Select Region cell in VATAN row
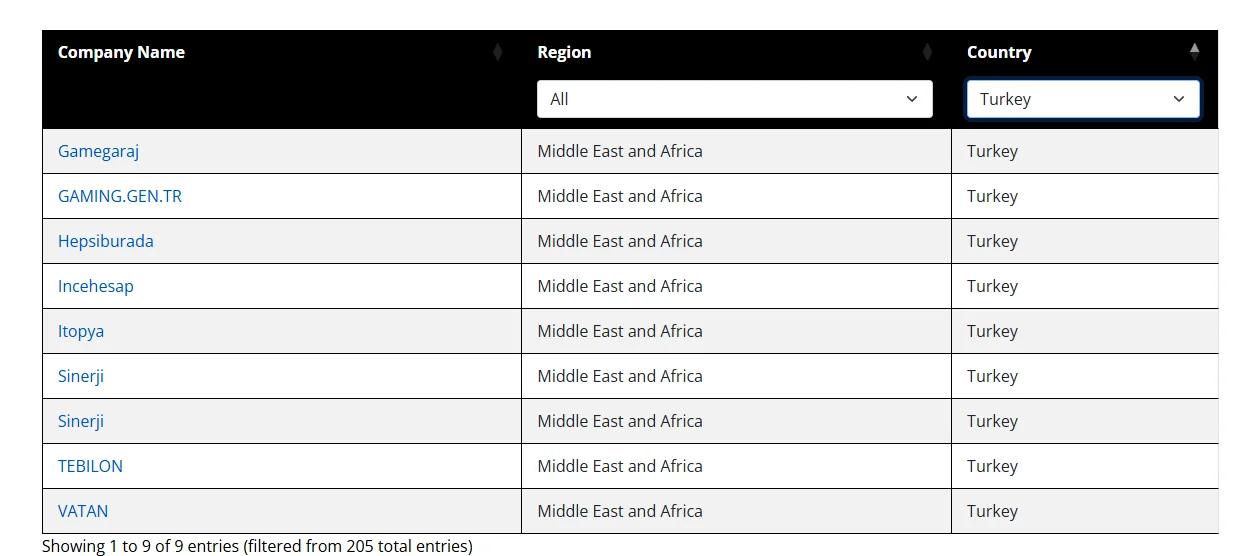The width and height of the screenshot is (1258, 556). point(736,511)
